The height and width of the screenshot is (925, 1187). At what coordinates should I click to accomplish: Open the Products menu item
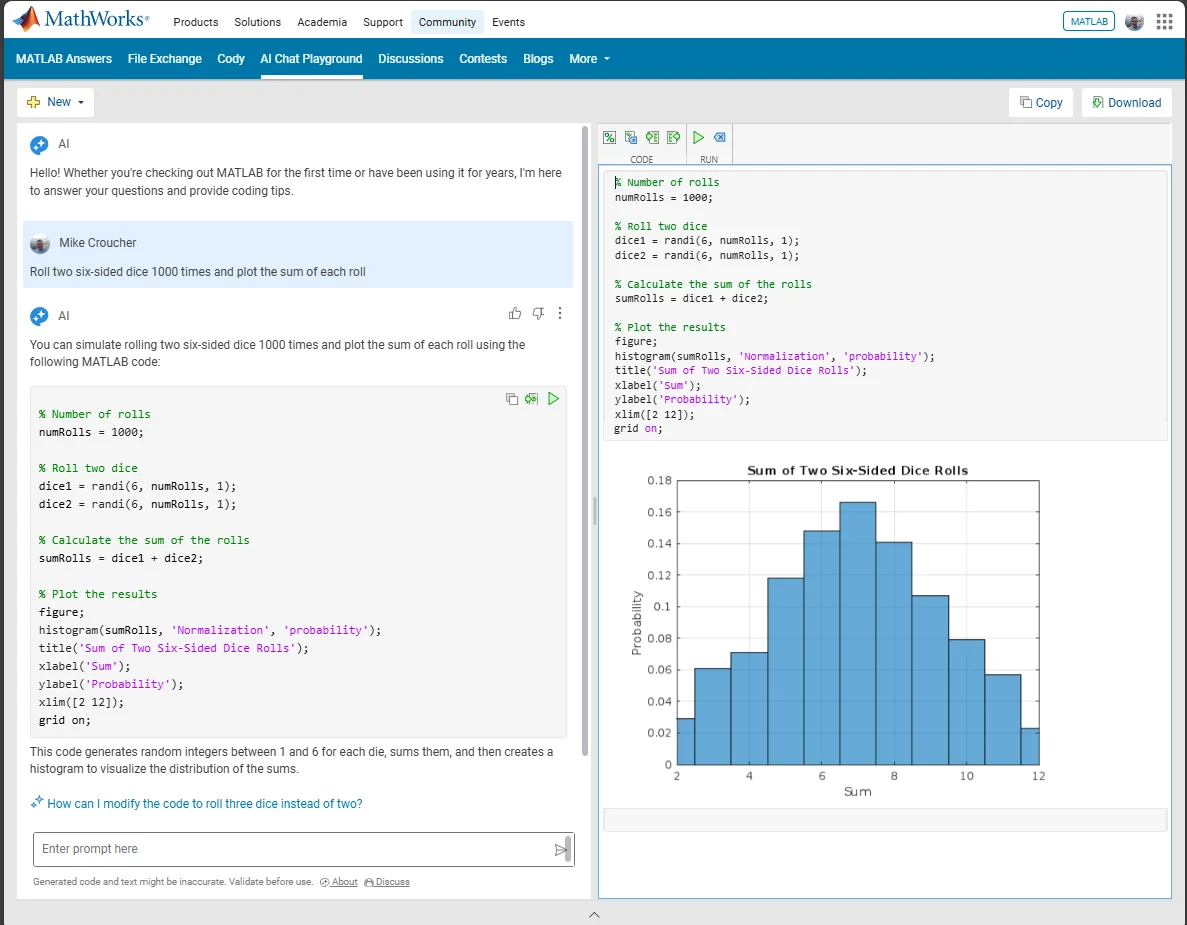point(196,22)
